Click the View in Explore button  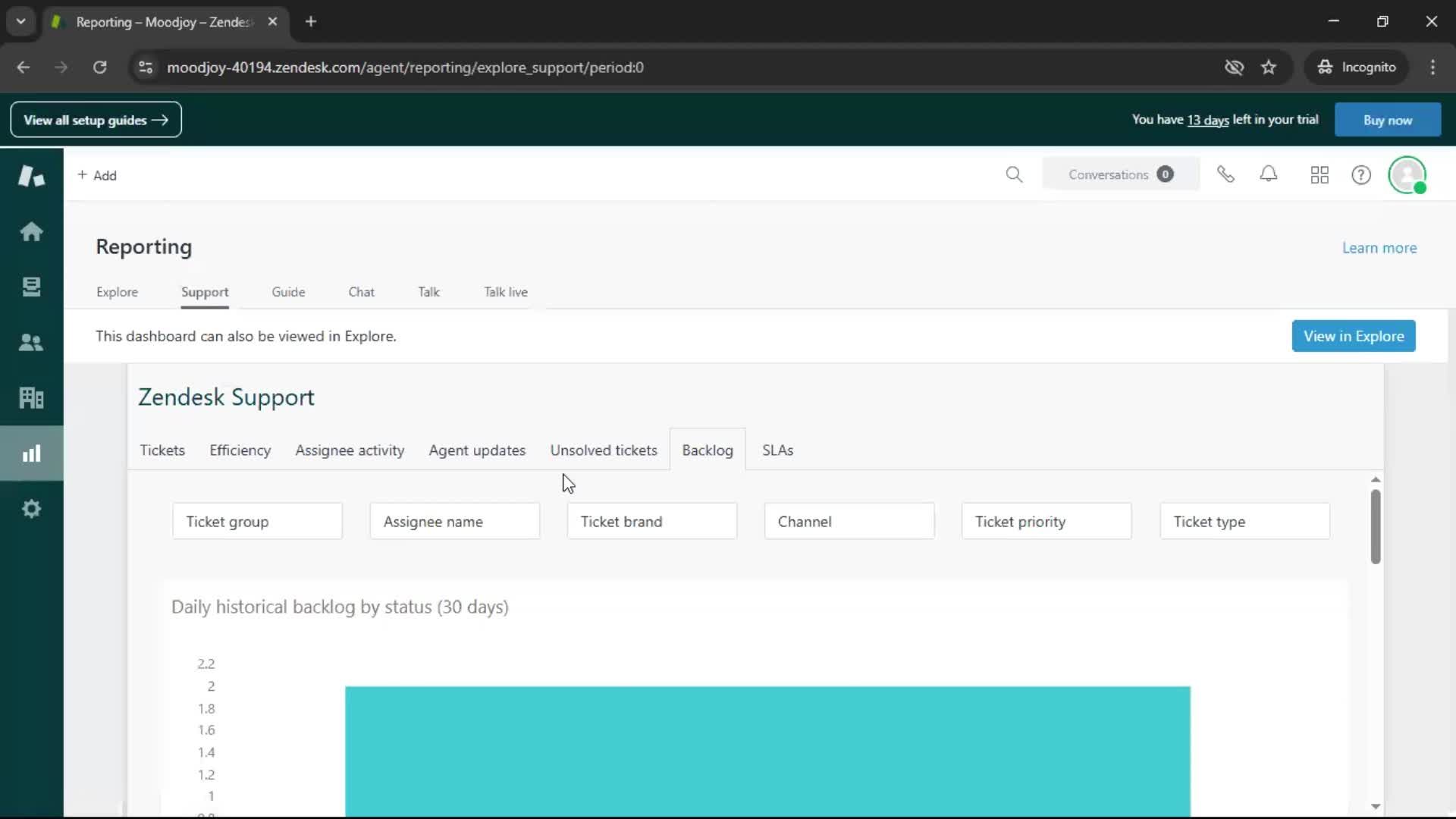coord(1354,336)
